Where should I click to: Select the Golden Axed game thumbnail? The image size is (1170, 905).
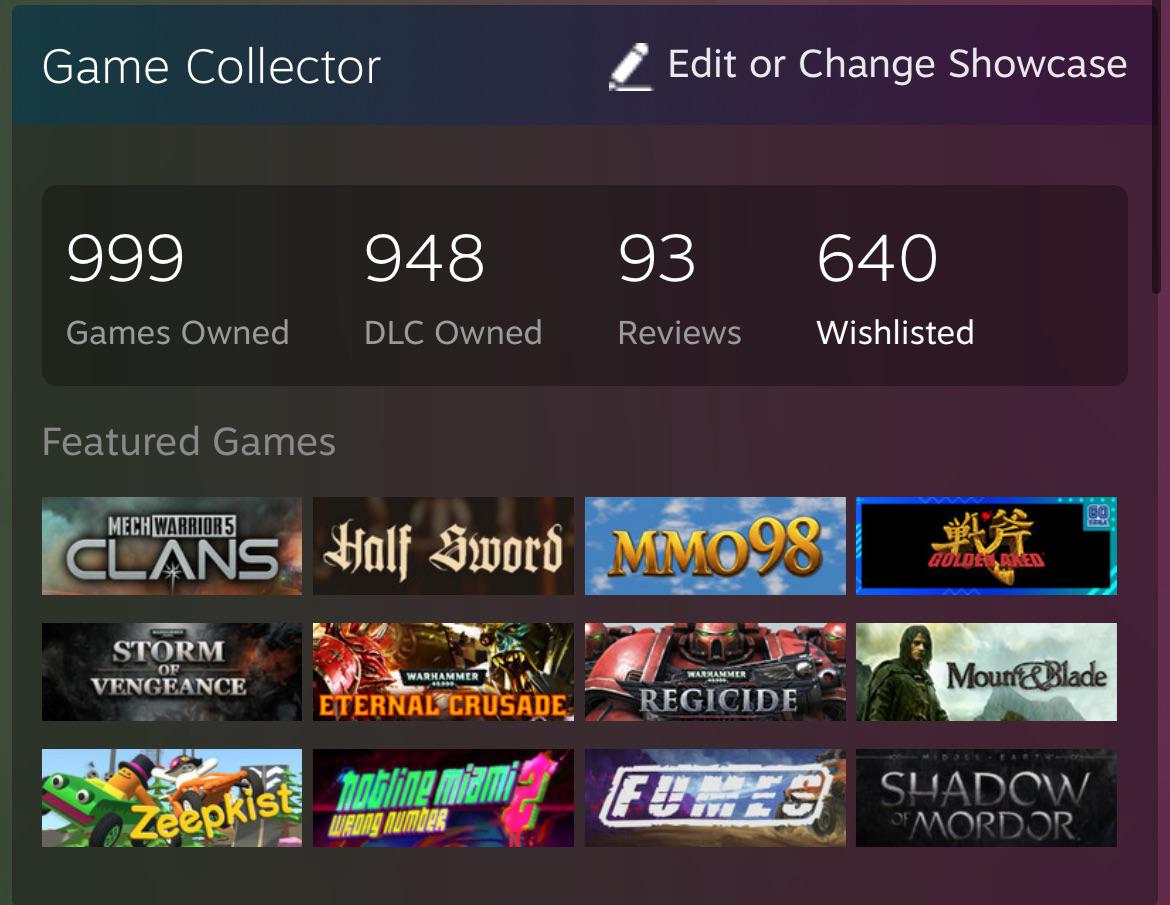pyautogui.click(x=986, y=546)
